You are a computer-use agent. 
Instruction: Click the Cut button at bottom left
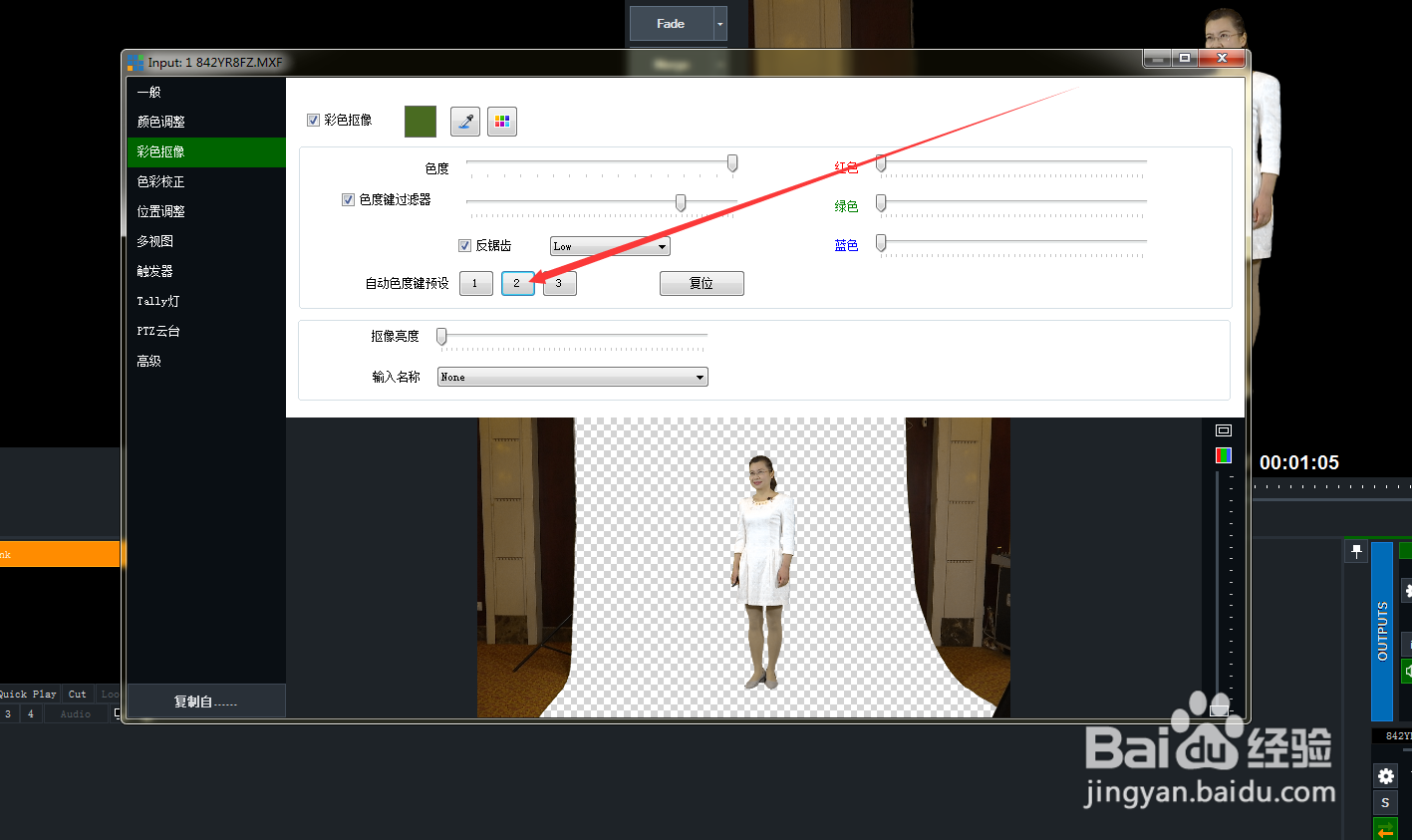pos(77,694)
